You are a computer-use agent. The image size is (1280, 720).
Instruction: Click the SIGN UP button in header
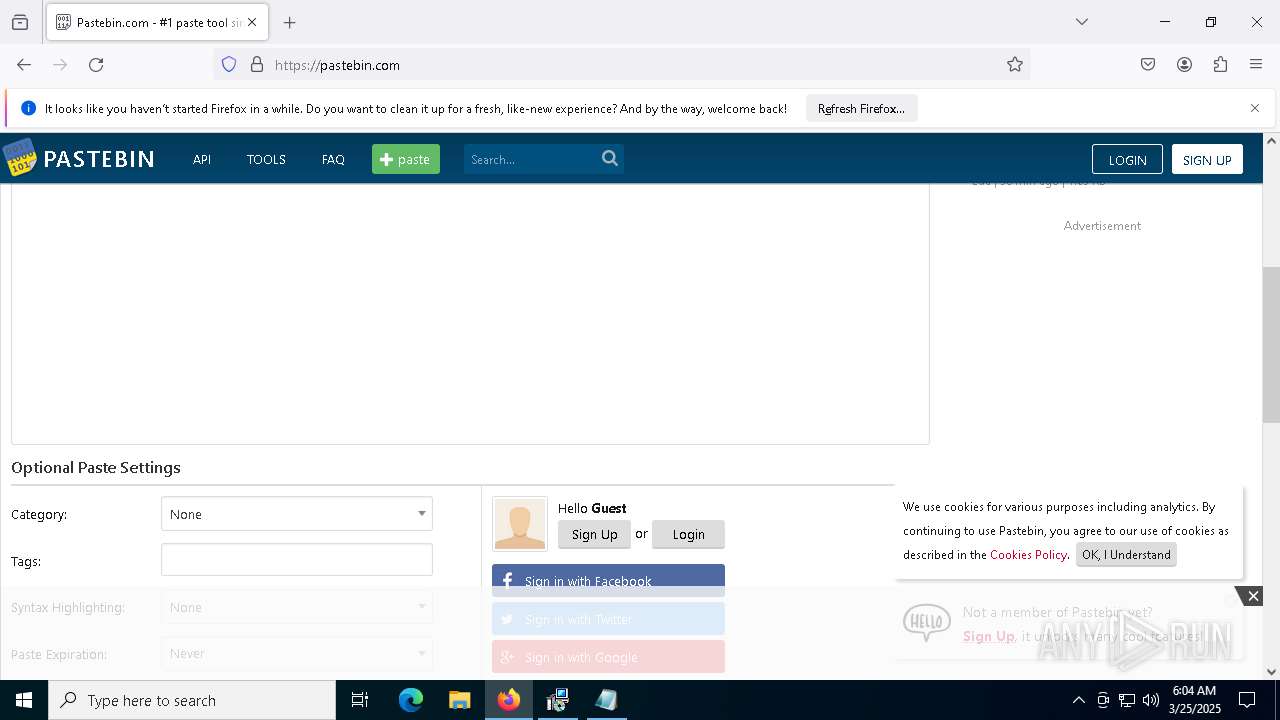pyautogui.click(x=1207, y=160)
